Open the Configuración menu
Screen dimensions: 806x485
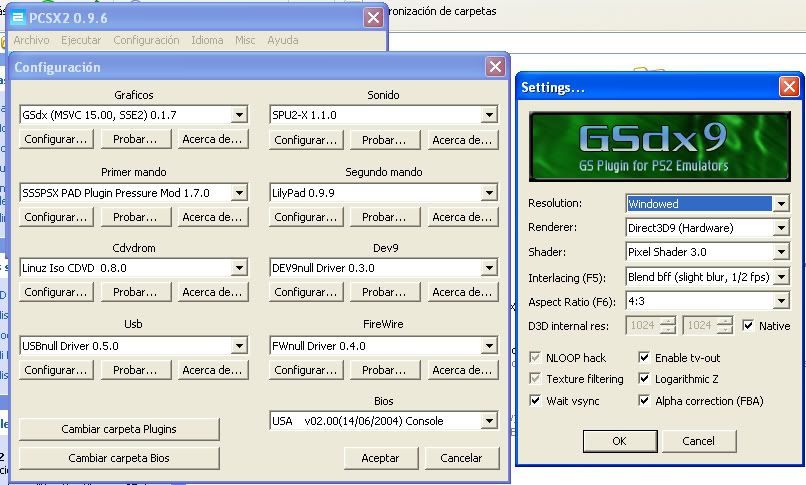point(146,40)
